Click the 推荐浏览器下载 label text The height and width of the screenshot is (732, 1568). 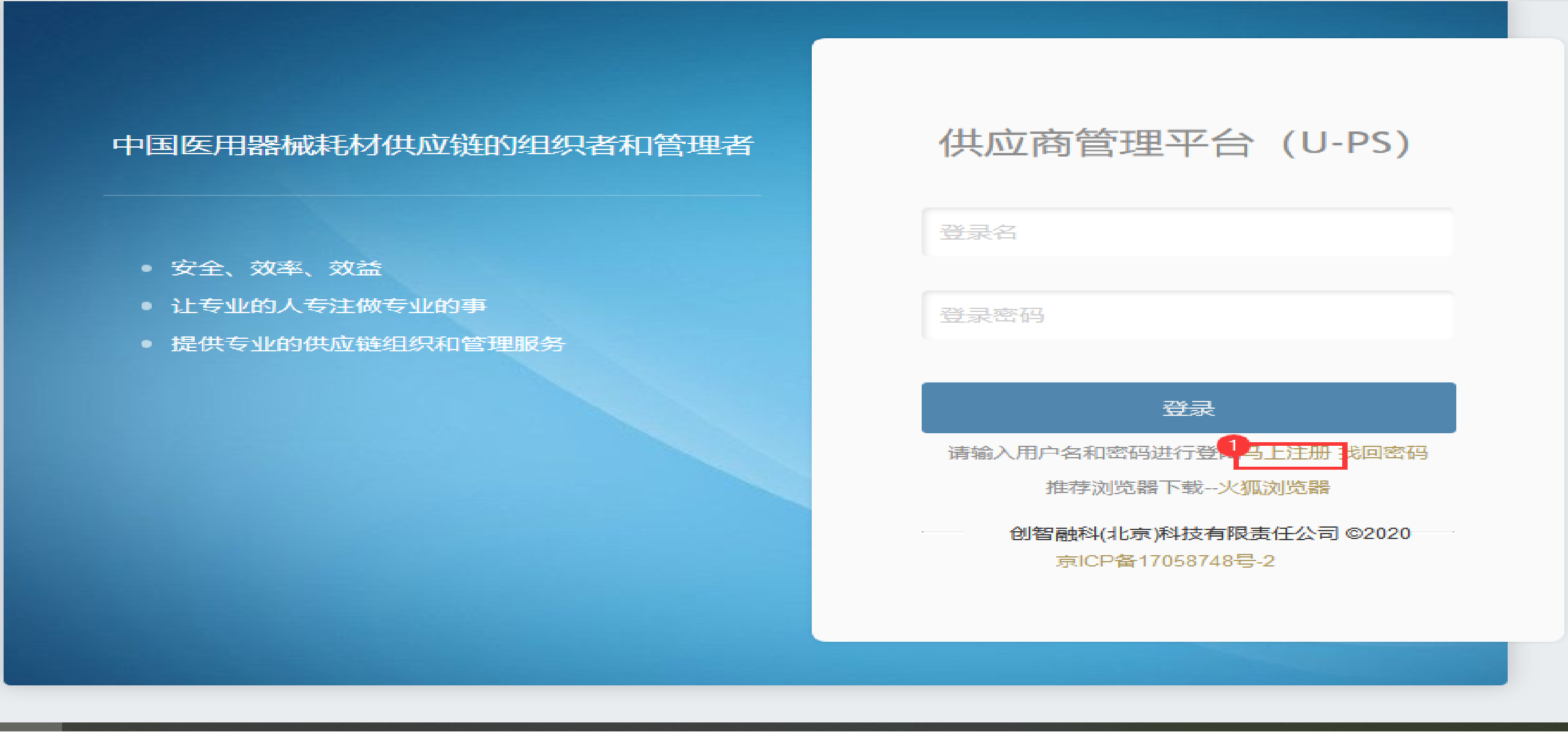click(1124, 488)
